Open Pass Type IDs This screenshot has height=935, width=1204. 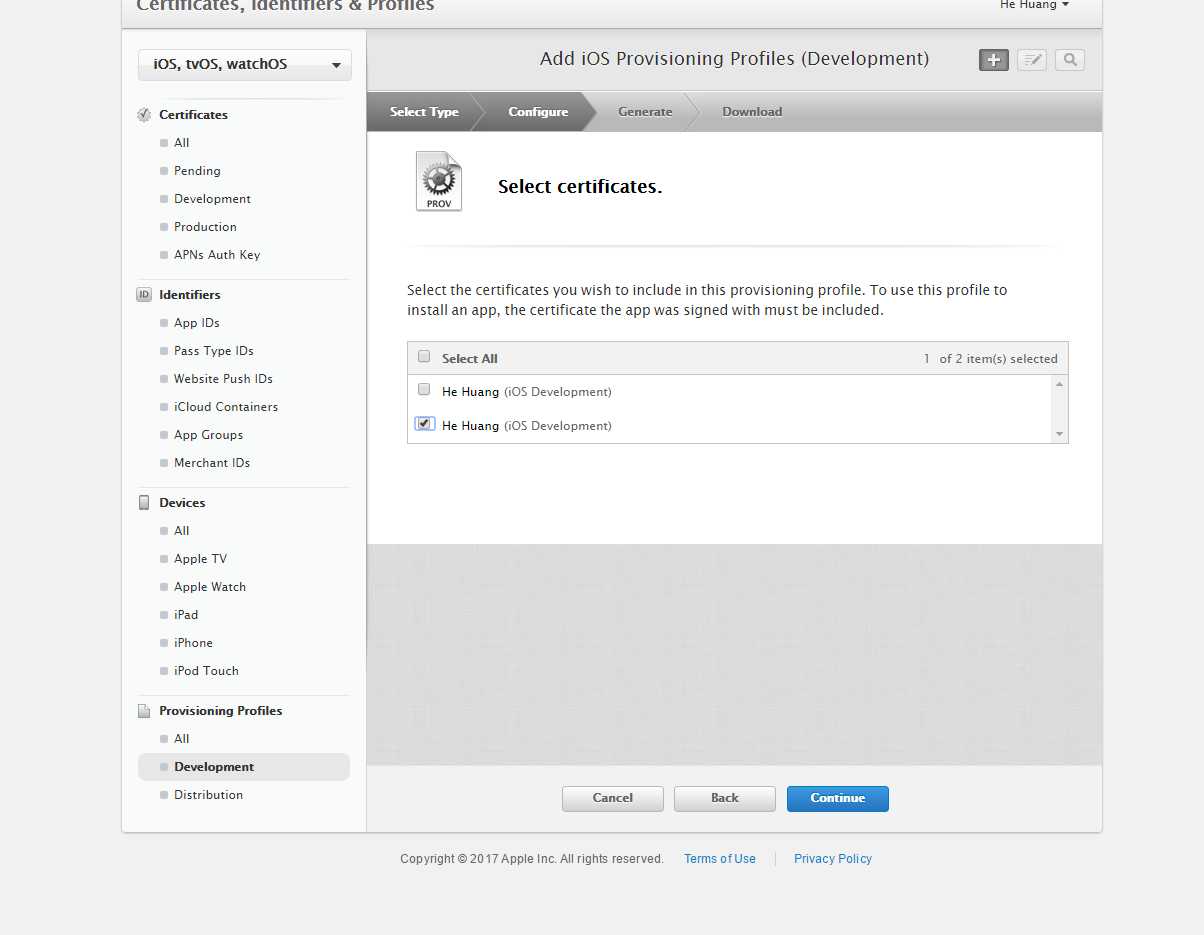[x=214, y=351]
